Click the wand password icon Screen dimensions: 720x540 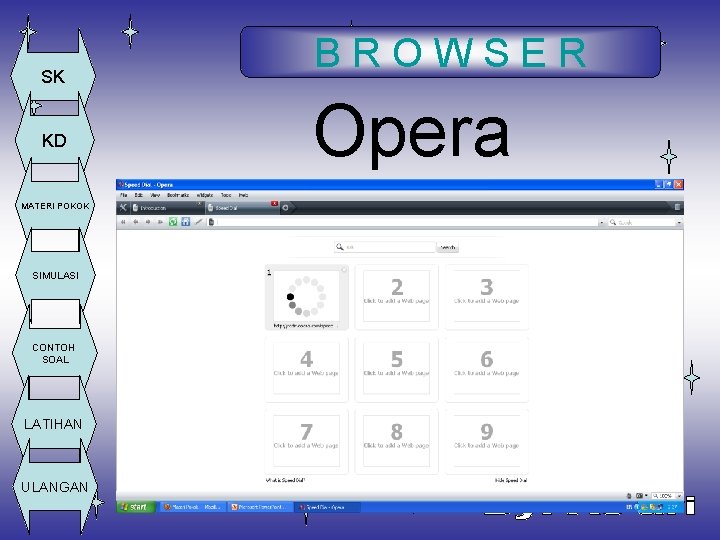click(198, 222)
